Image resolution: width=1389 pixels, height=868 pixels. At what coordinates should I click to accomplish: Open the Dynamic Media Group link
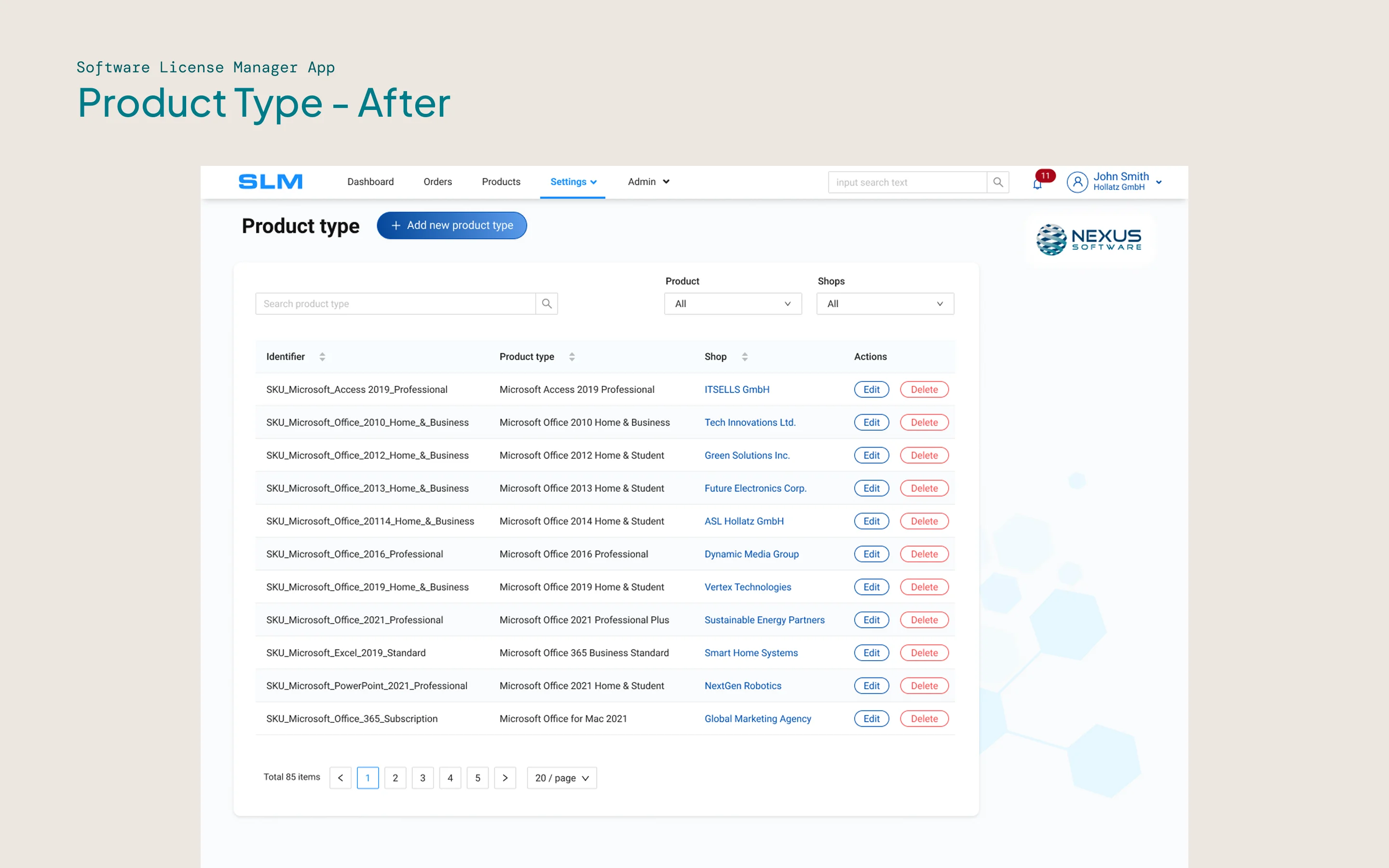pyautogui.click(x=751, y=554)
